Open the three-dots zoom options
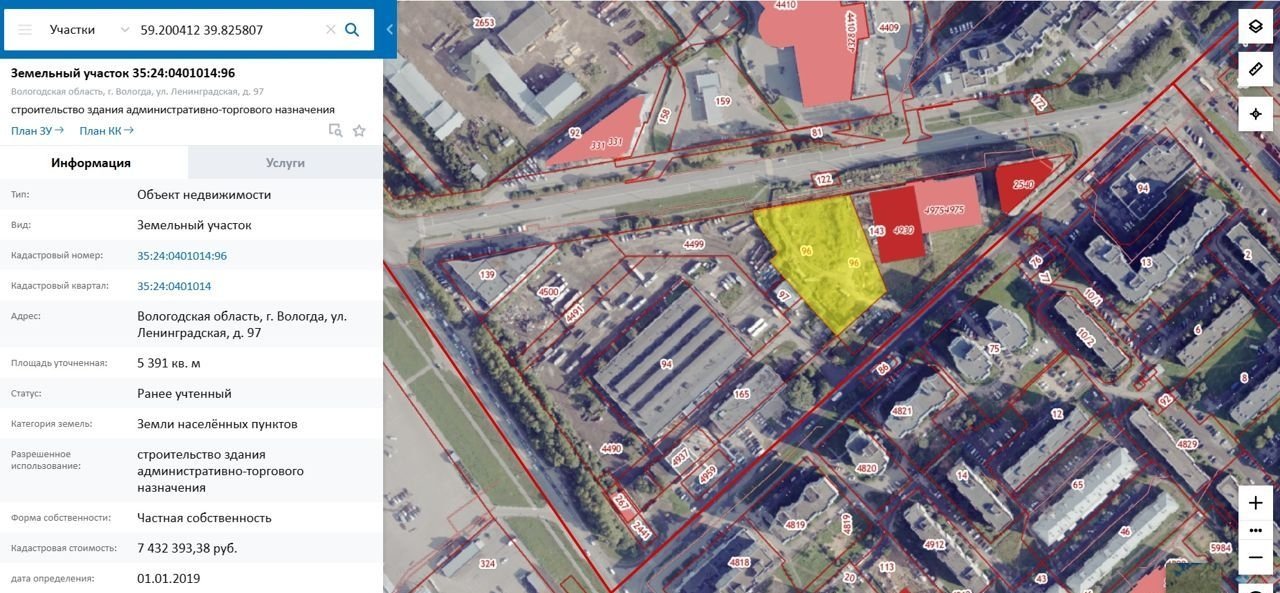The height and width of the screenshot is (593, 1280). [x=1256, y=530]
